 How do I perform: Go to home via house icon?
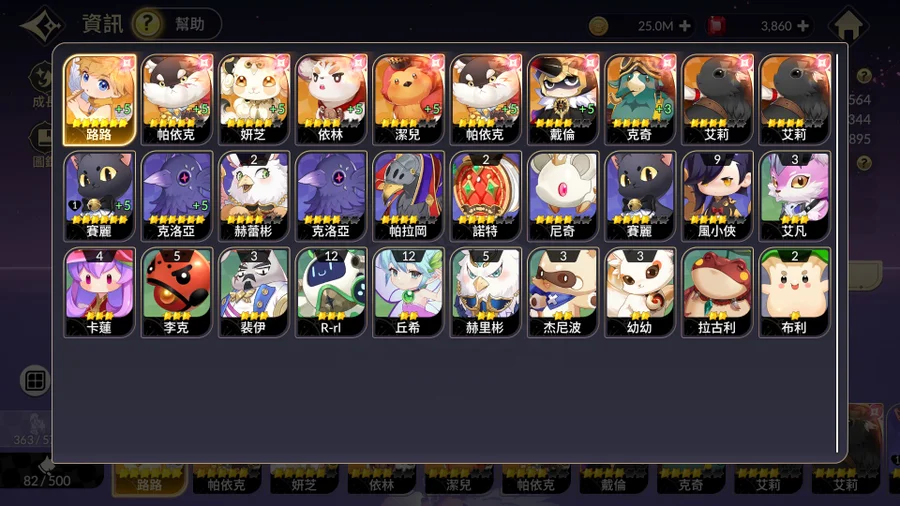point(848,25)
